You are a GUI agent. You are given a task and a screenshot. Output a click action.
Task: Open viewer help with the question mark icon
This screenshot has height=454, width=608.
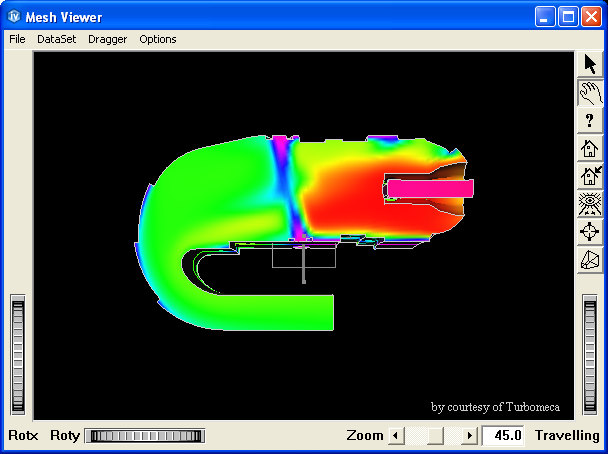(x=590, y=121)
